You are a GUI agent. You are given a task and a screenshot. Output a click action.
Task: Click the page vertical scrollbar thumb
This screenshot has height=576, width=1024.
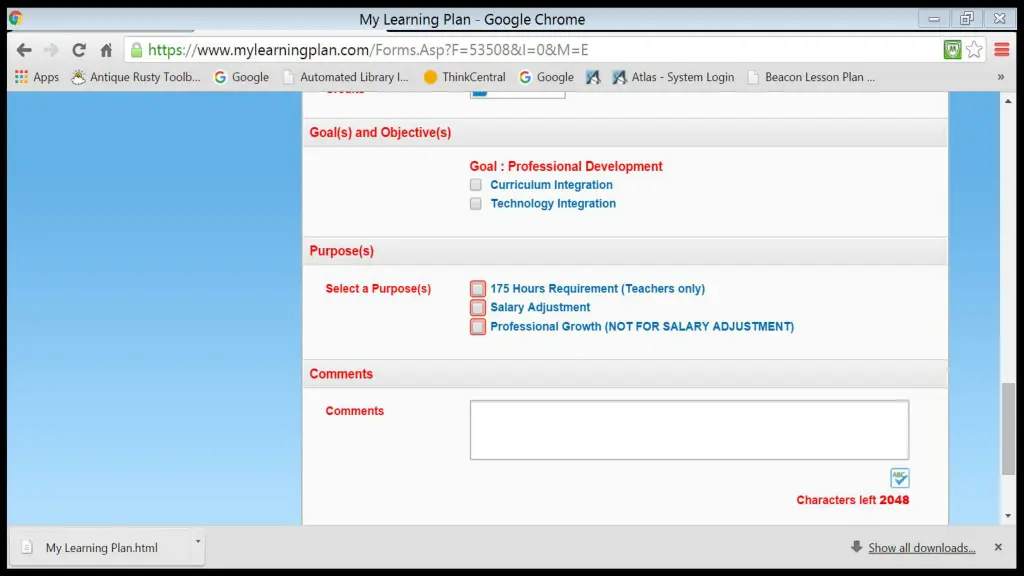pos(1008,430)
